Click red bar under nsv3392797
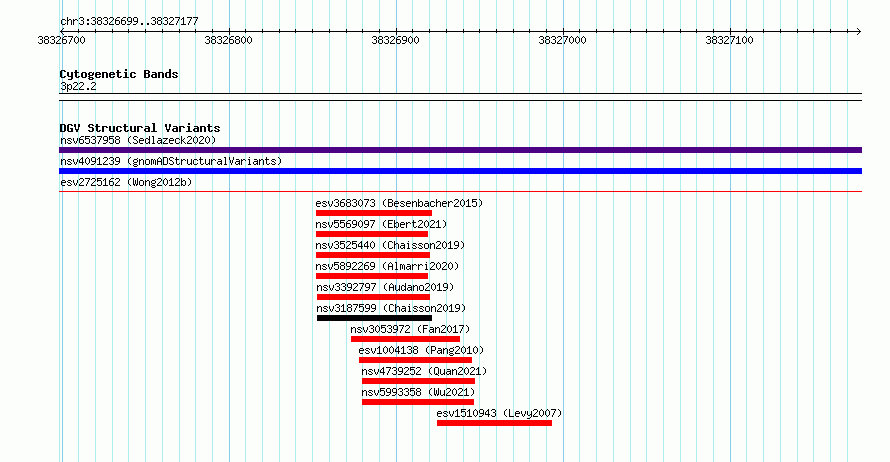The width and height of the screenshot is (890, 462). (x=373, y=297)
